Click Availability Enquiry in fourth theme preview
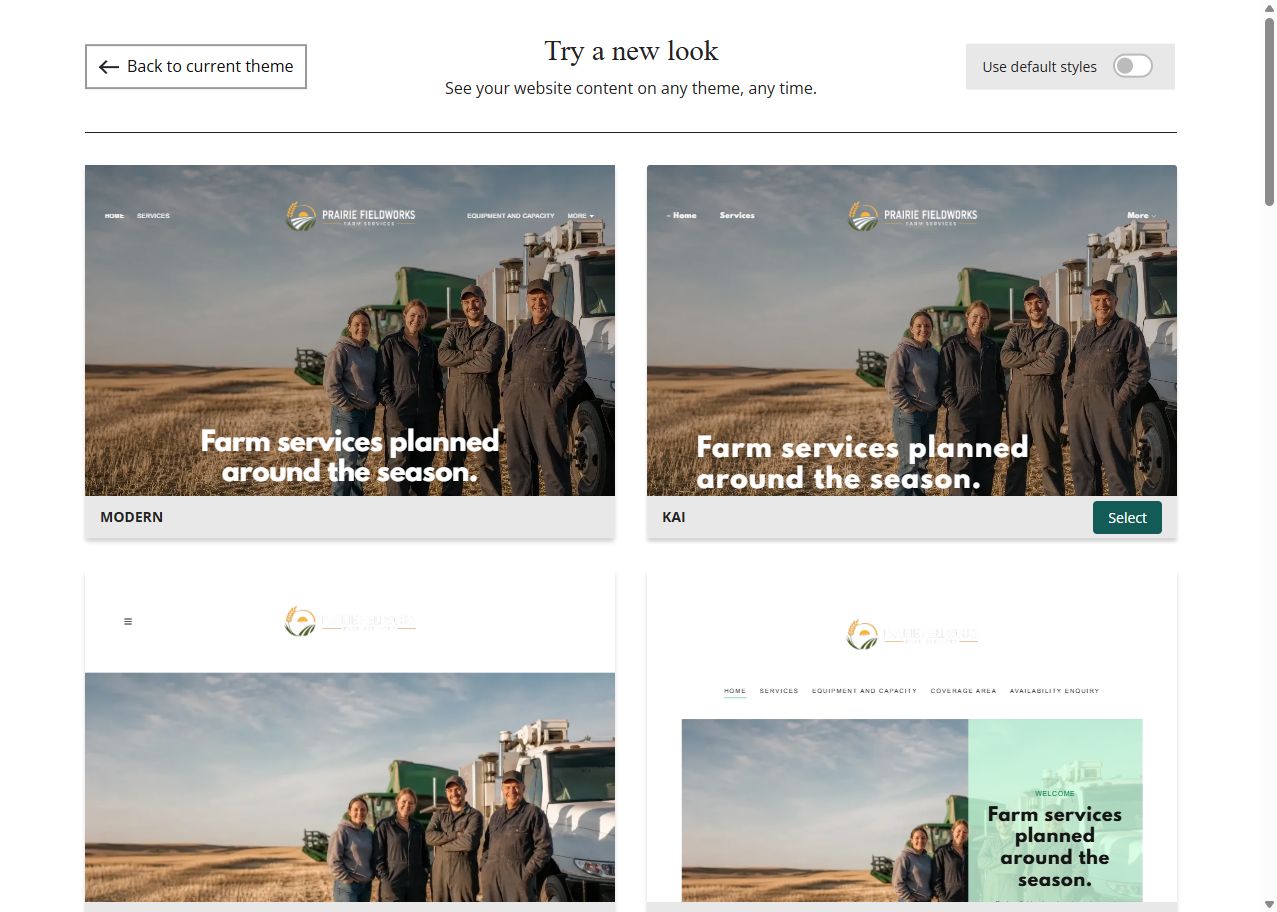The image size is (1277, 912). click(1054, 691)
